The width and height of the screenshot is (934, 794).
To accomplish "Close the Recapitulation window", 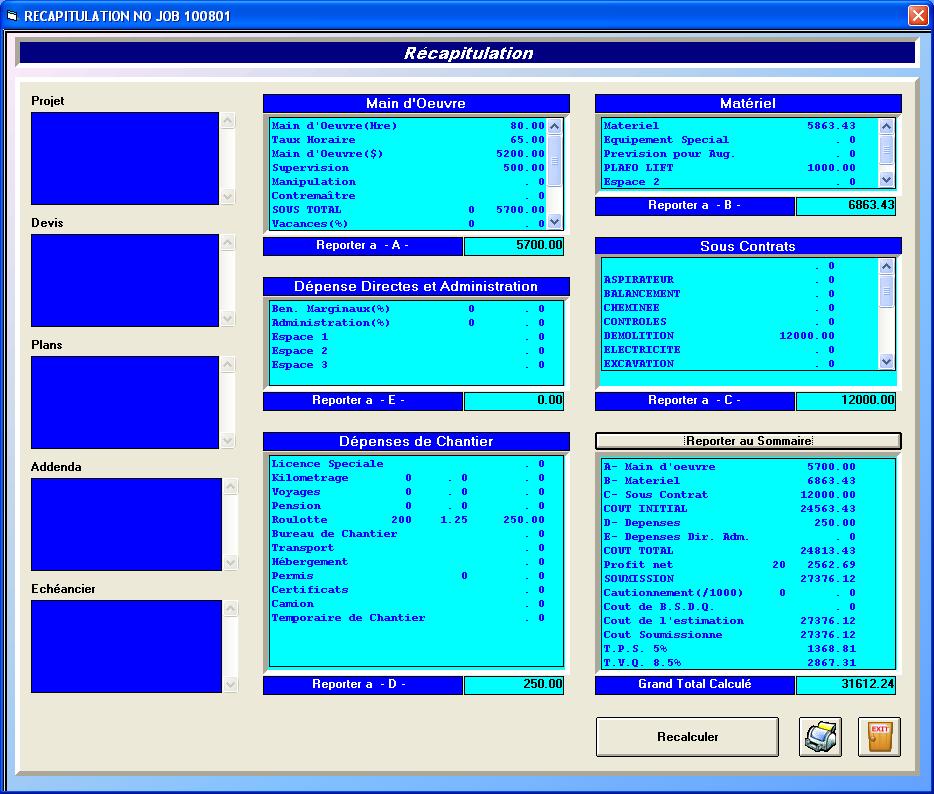I will [x=917, y=16].
